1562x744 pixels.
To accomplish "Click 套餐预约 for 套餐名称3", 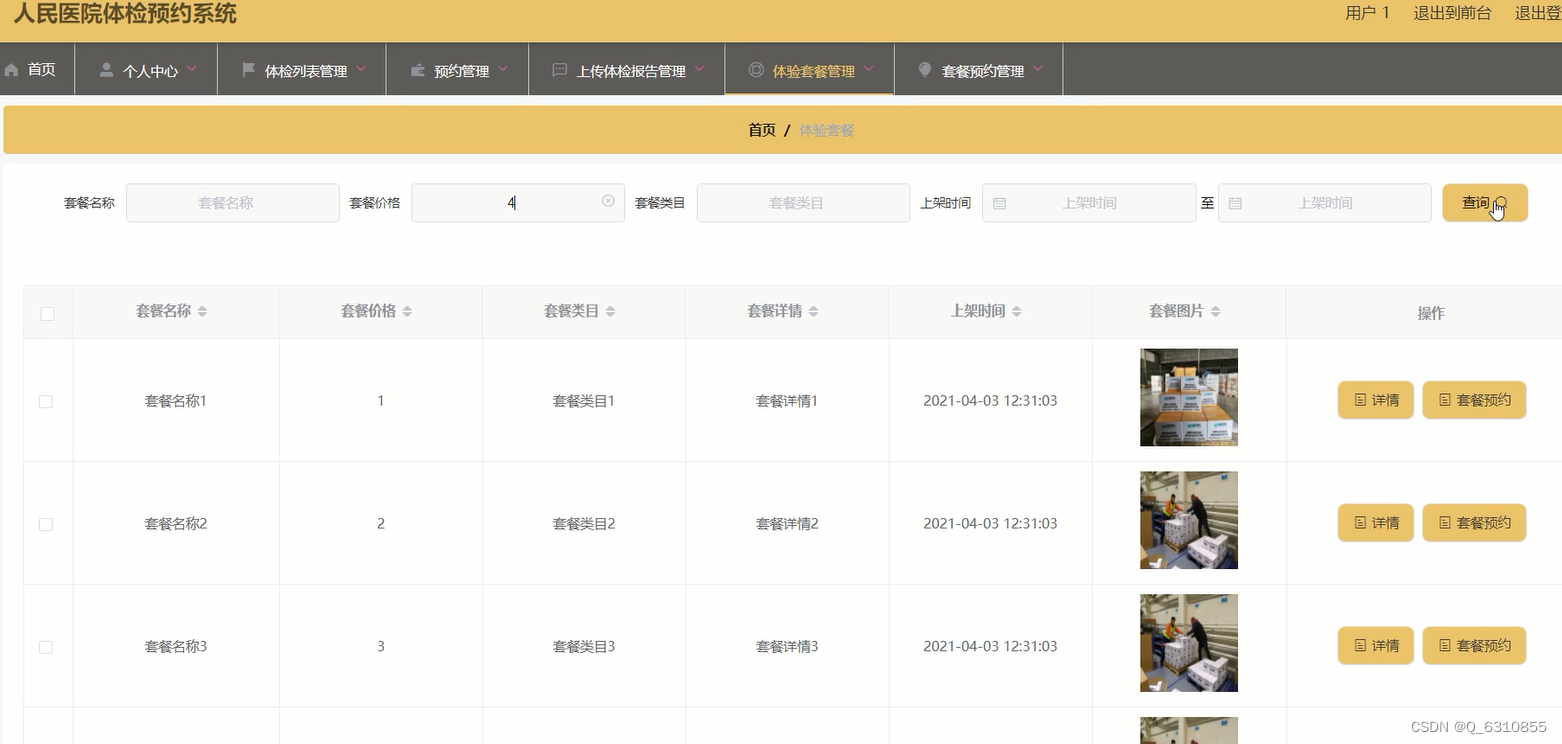I will tap(1474, 646).
